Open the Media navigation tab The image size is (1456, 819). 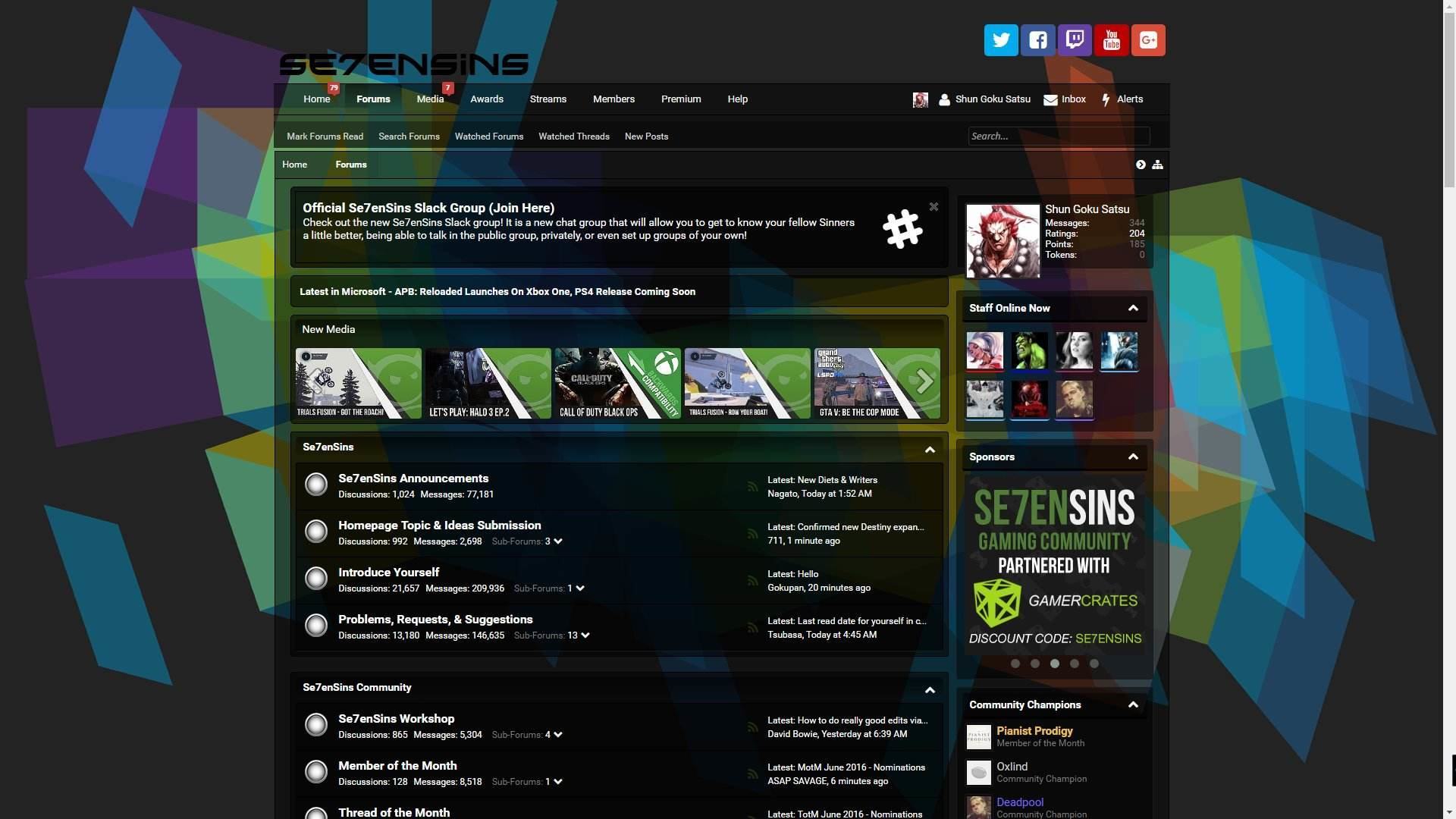pos(430,99)
